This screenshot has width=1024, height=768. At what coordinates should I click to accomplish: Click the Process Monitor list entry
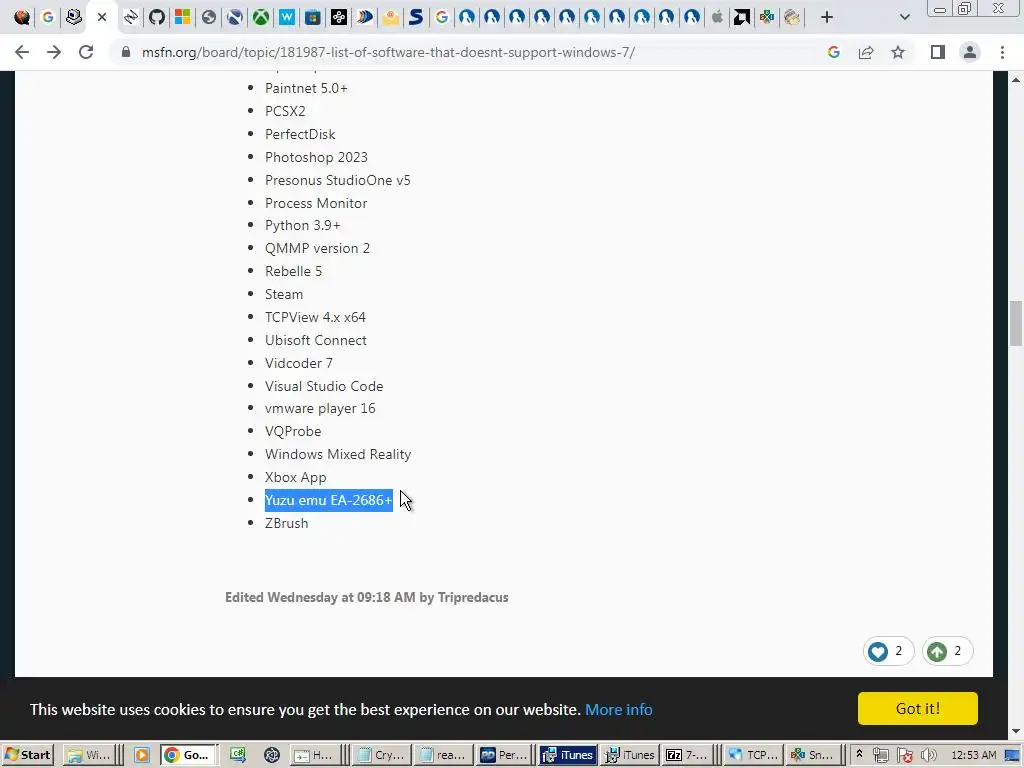(316, 203)
